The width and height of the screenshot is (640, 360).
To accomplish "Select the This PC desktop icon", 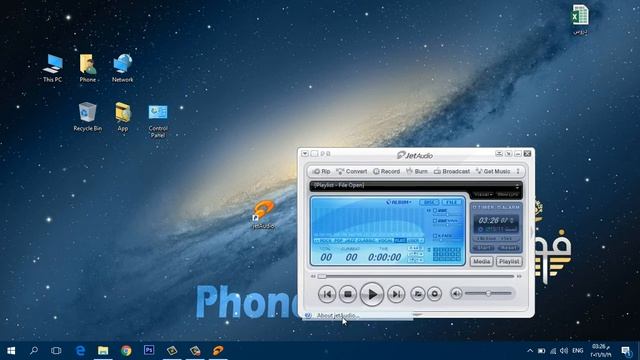I will 53,68.
